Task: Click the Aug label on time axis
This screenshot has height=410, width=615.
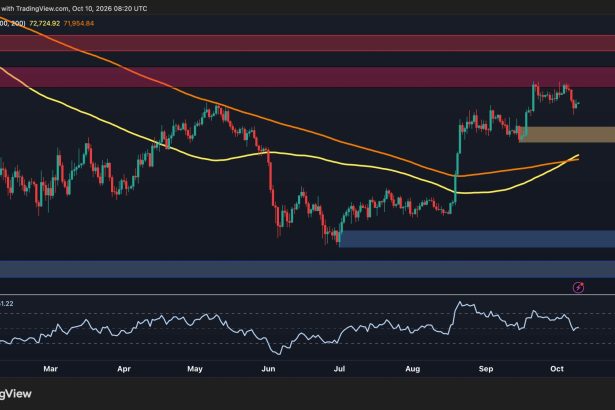Action: [413, 369]
